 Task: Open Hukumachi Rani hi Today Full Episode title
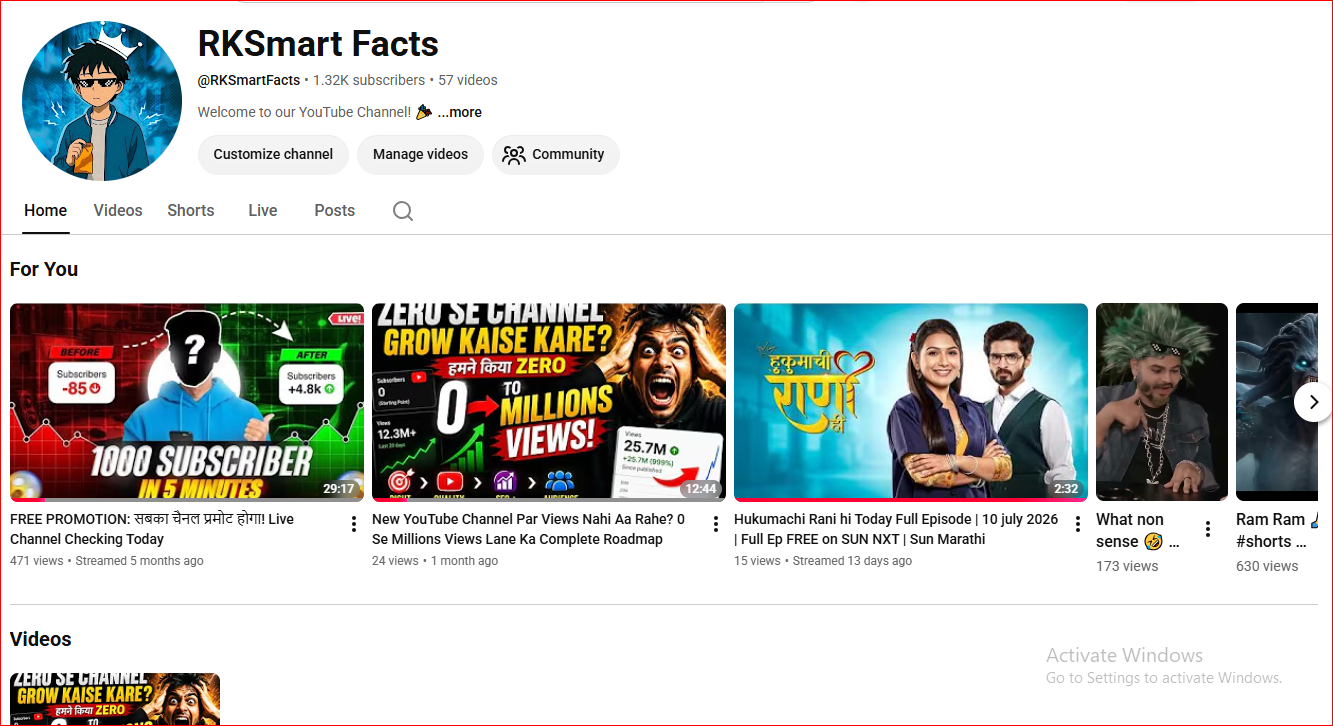click(x=896, y=529)
